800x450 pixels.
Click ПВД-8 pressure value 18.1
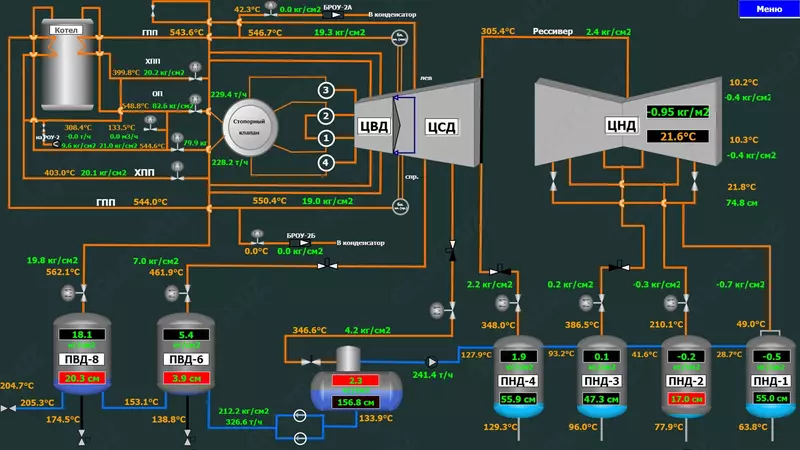82,335
